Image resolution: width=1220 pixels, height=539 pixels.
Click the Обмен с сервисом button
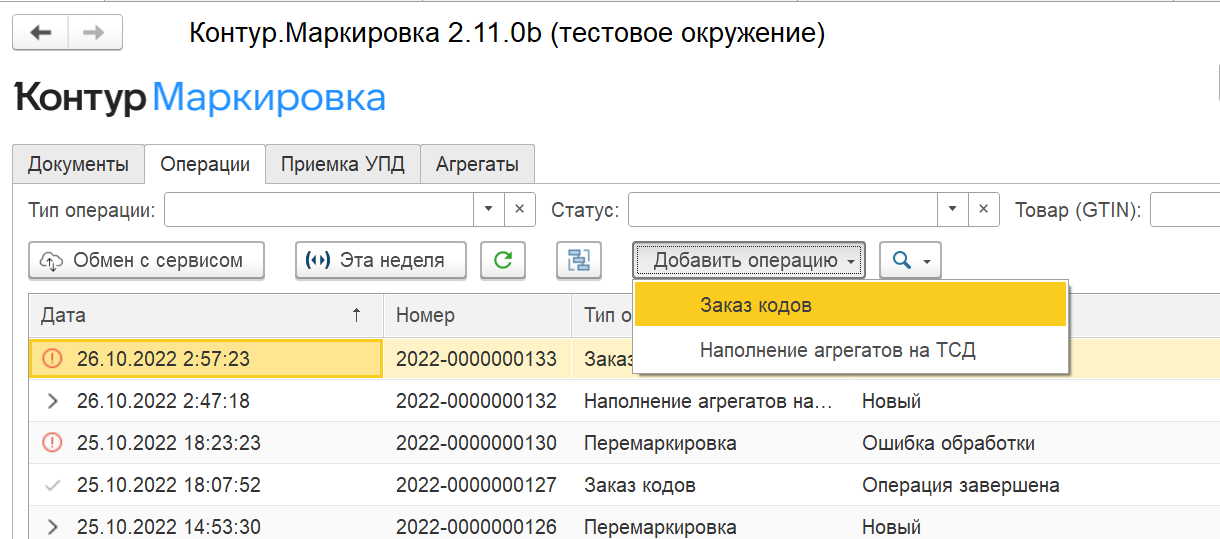coord(146,261)
